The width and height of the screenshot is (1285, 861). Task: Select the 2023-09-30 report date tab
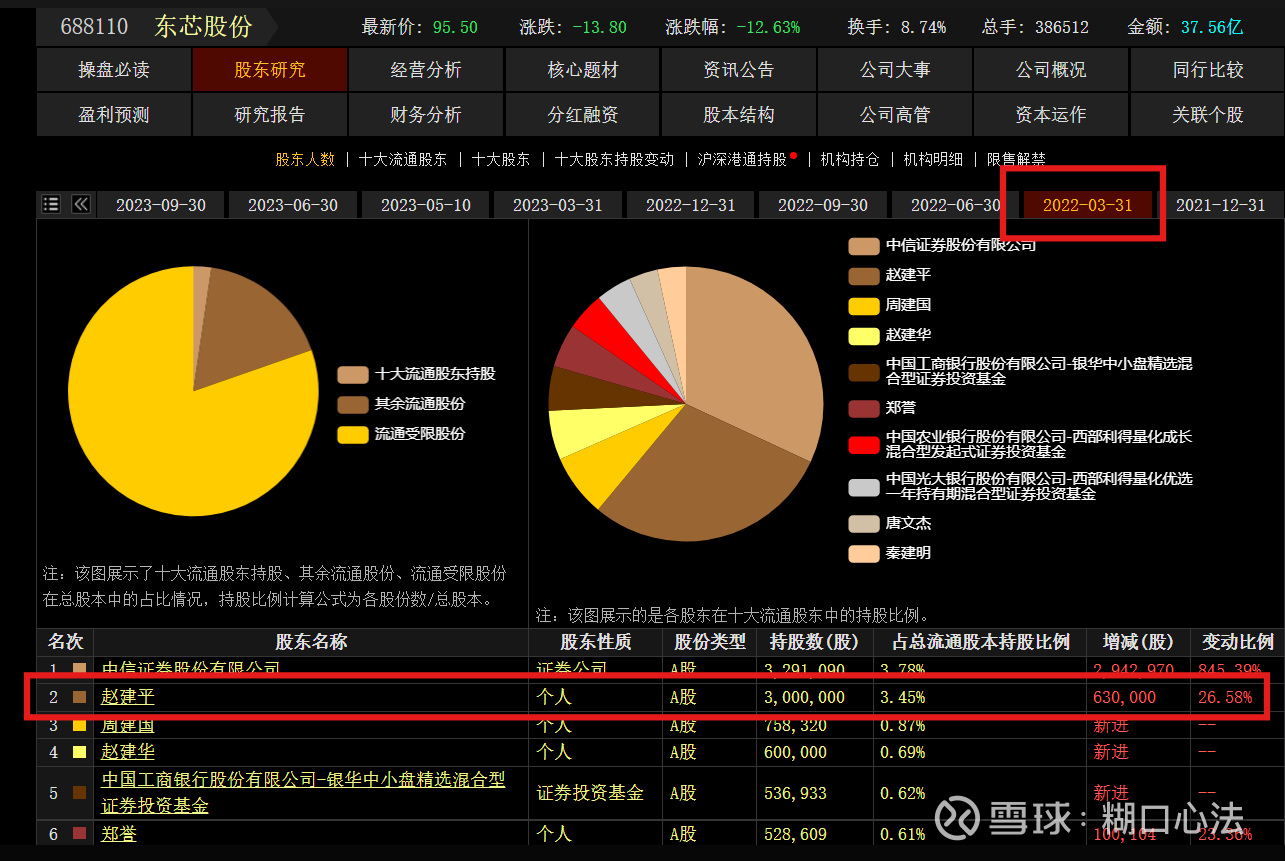tap(161, 204)
